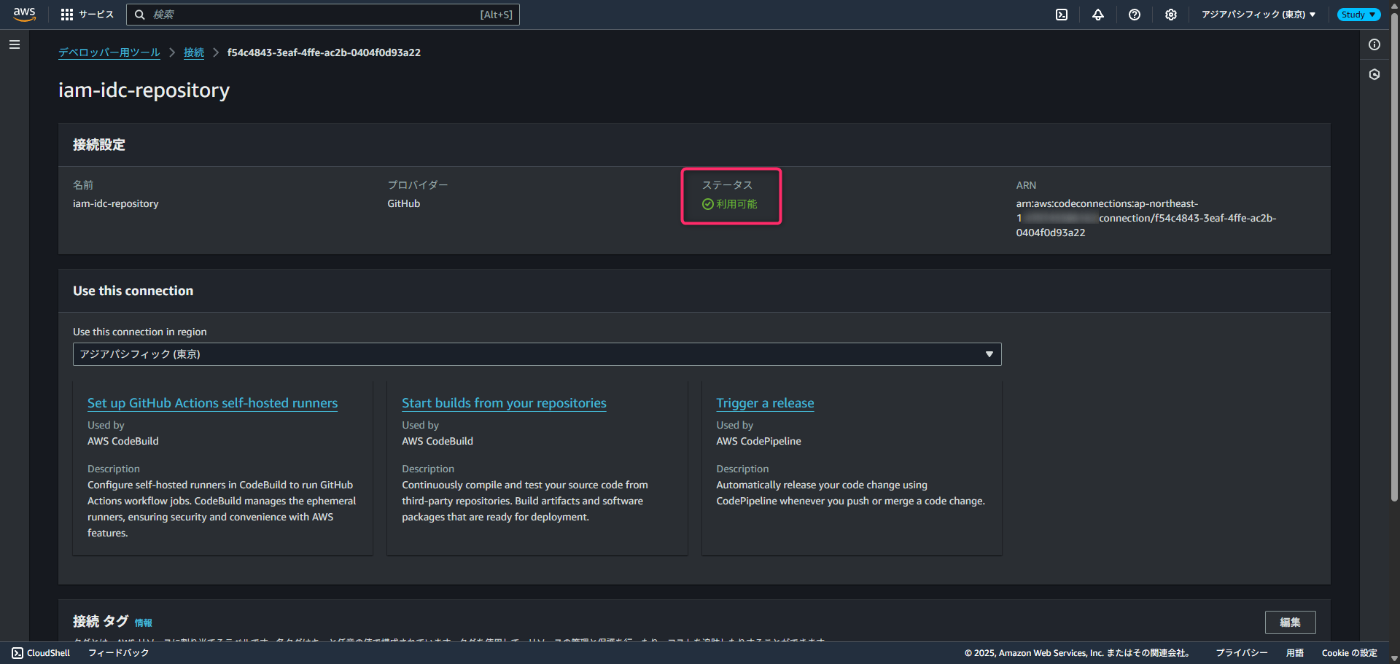Click the iam-idc-repository page heading
1400x664 pixels.
click(x=144, y=90)
